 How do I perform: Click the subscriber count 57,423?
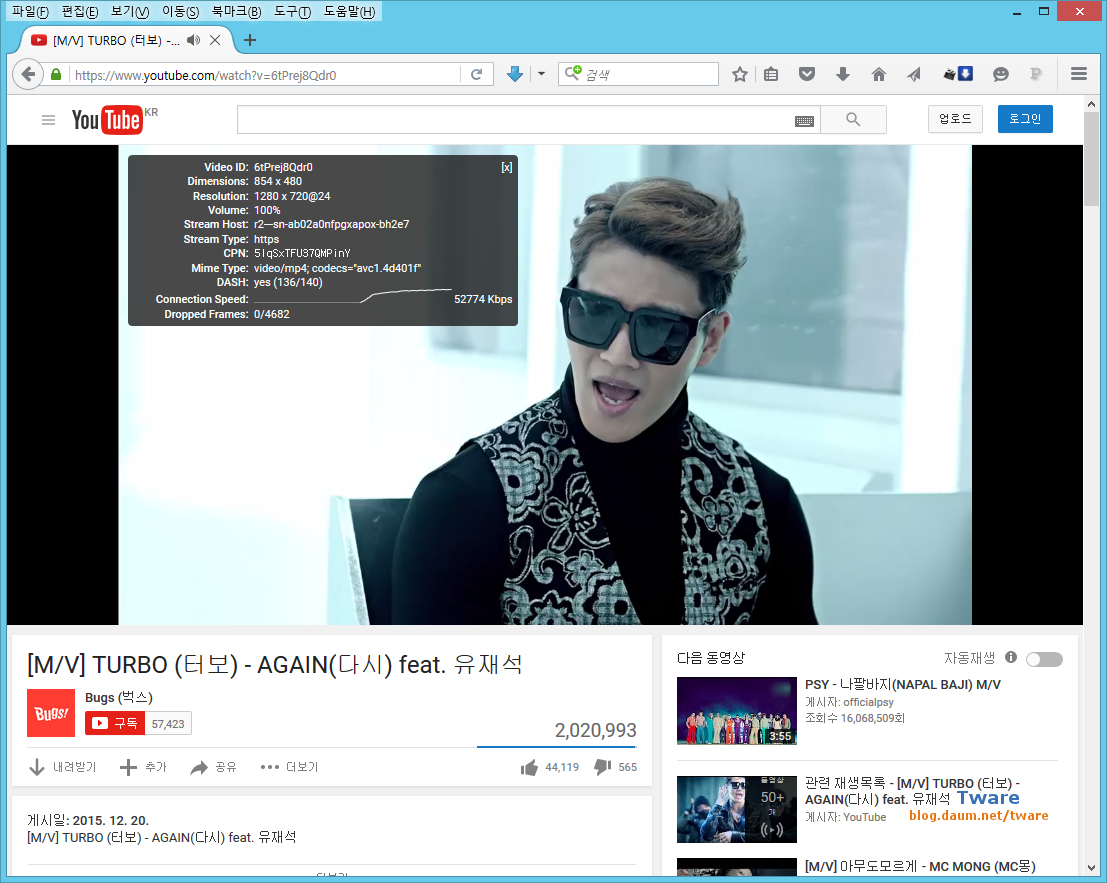click(168, 724)
